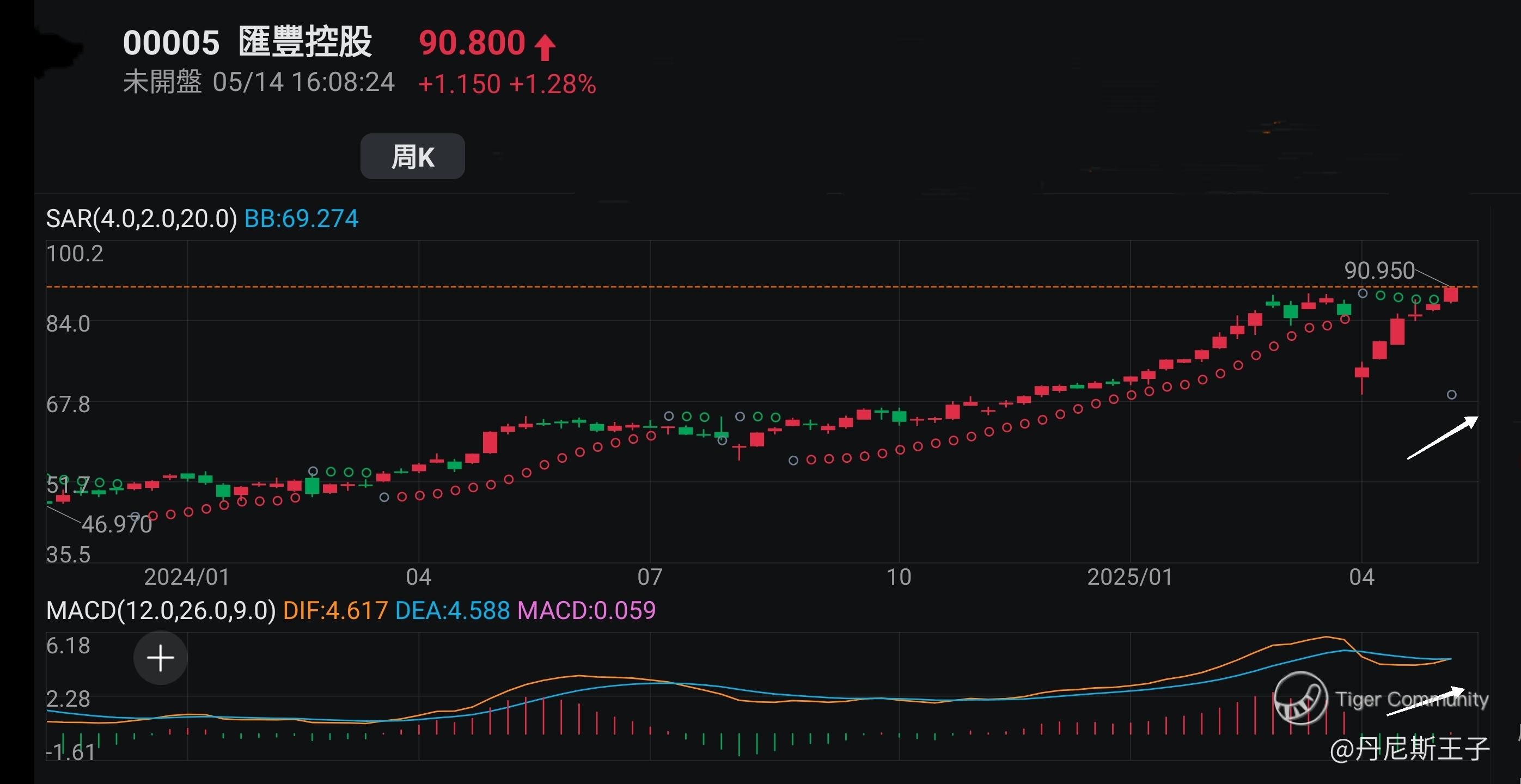Select the 周K weekly chart button
This screenshot has height=784, width=1521.
point(413,156)
